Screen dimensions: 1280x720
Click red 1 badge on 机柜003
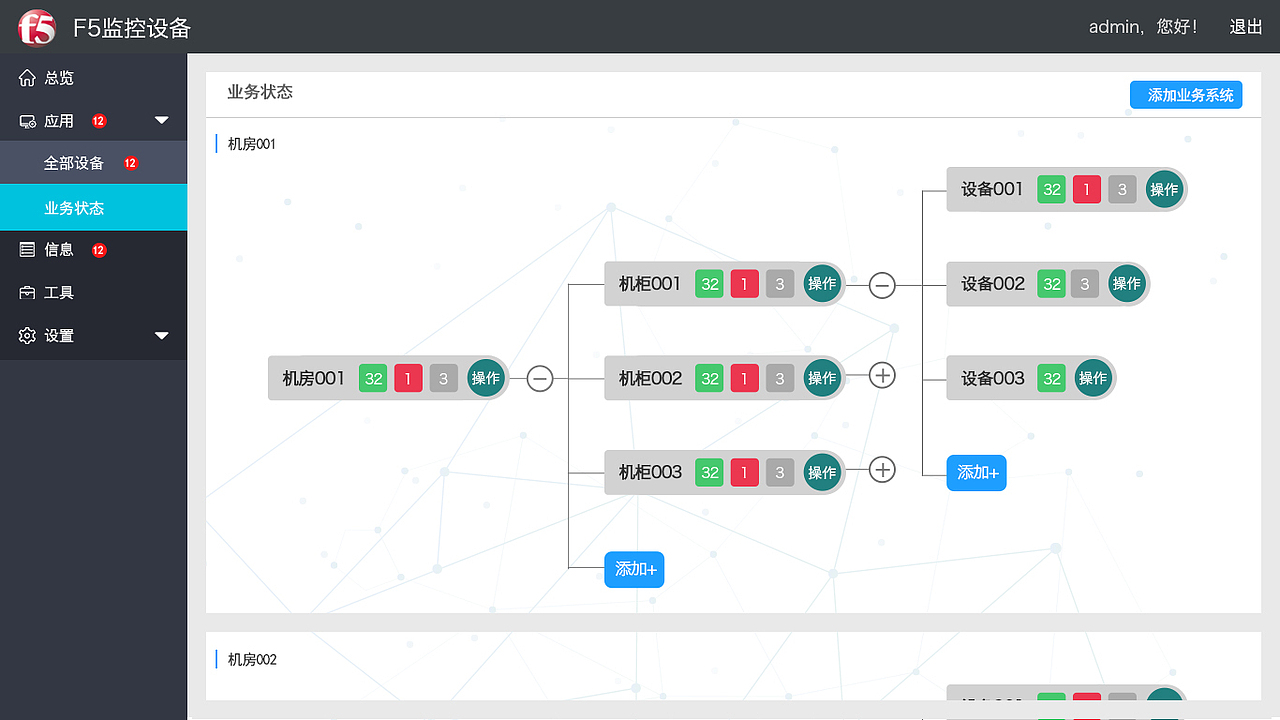pyautogui.click(x=744, y=472)
